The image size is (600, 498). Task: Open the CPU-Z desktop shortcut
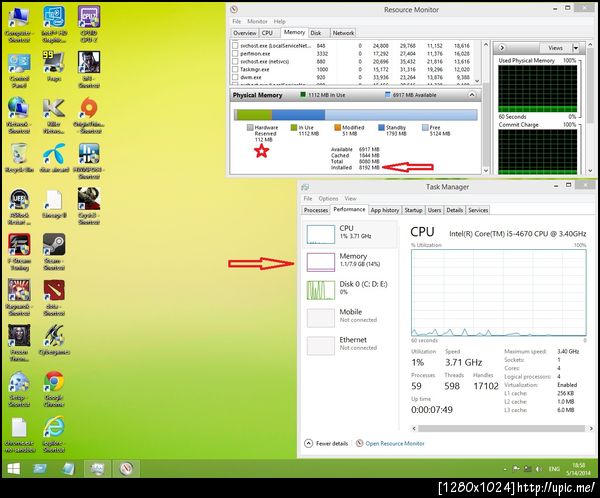(89, 24)
